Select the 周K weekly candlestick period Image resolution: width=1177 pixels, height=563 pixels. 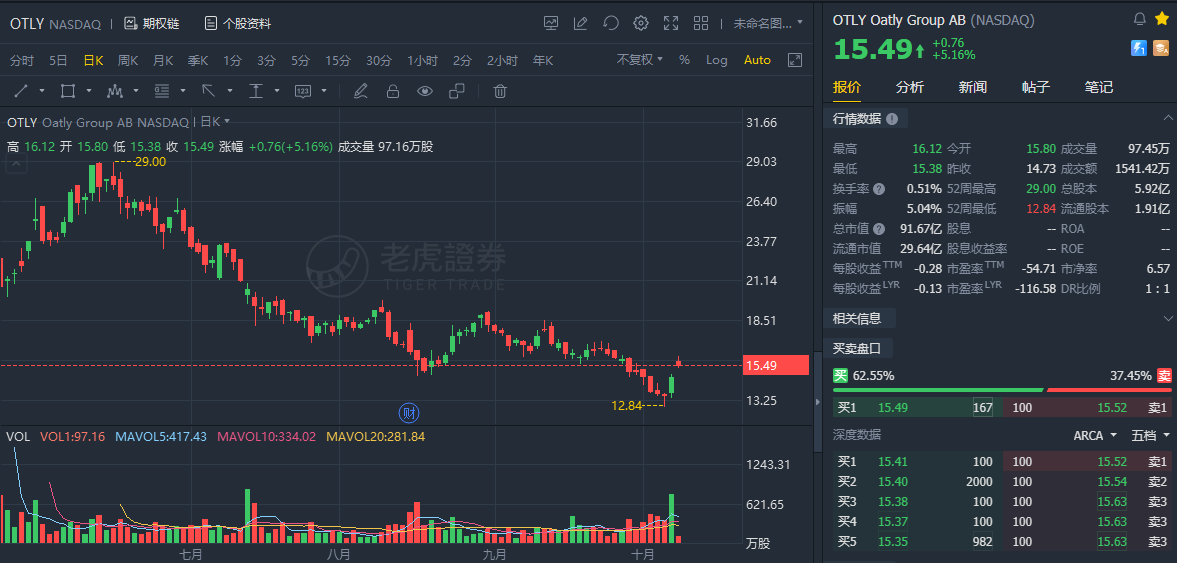point(128,60)
